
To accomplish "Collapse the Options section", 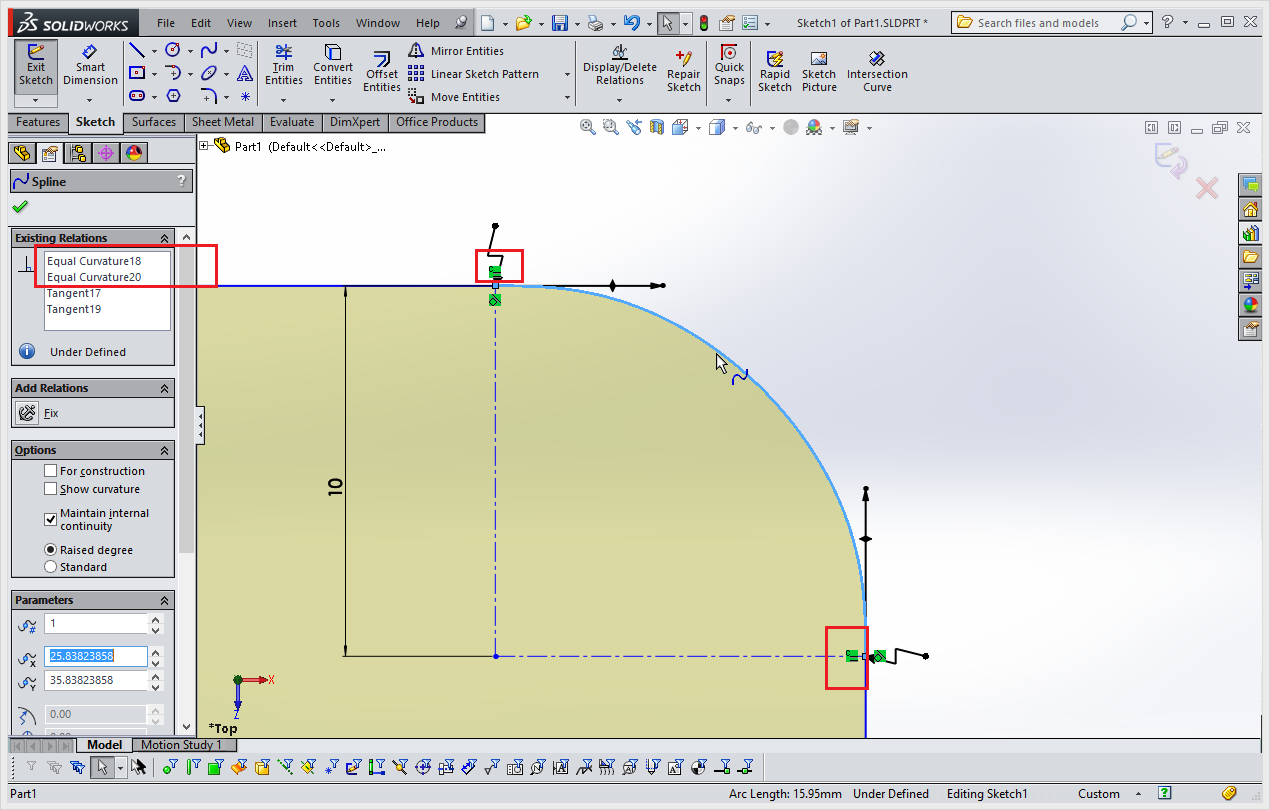I will point(165,450).
